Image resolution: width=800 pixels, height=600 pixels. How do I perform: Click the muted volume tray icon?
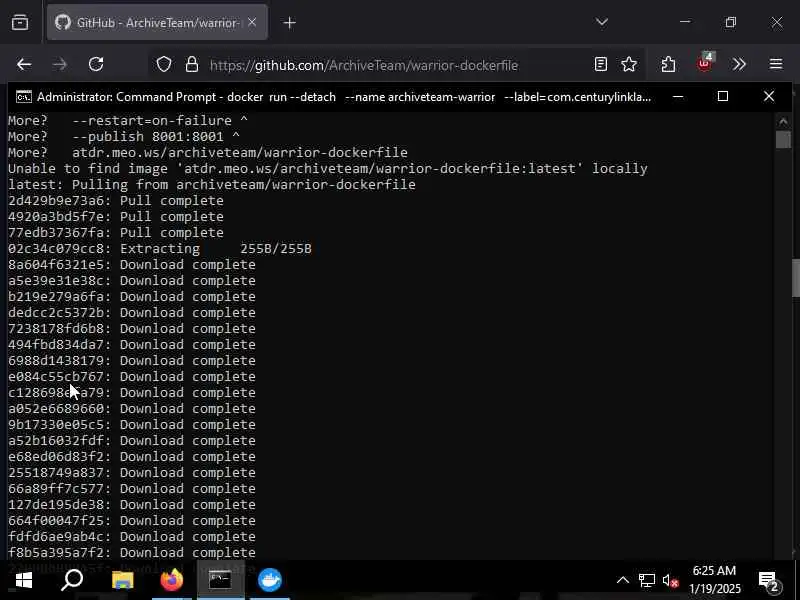670,581
